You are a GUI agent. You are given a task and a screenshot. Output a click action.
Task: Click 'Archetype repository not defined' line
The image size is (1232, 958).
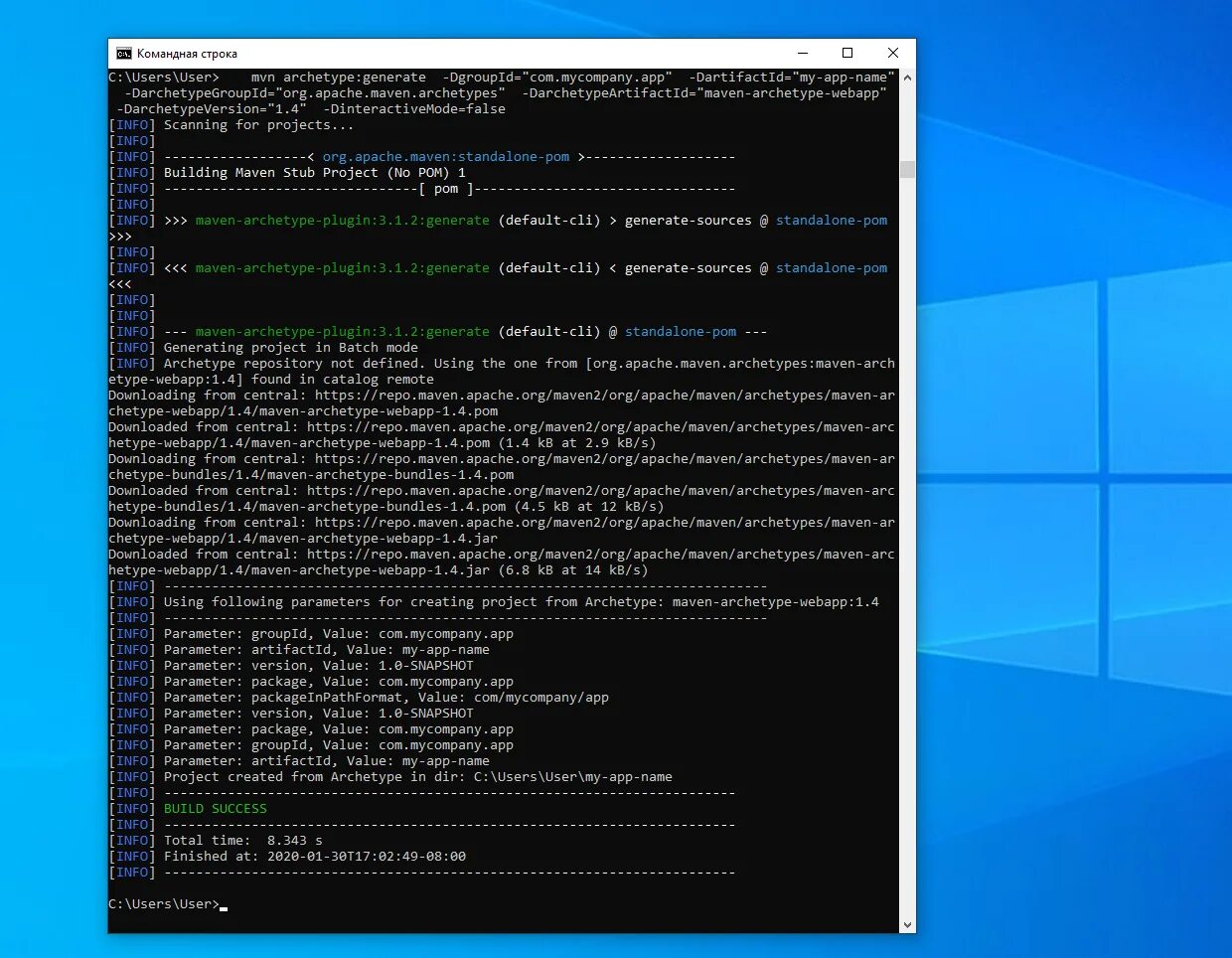coord(502,372)
